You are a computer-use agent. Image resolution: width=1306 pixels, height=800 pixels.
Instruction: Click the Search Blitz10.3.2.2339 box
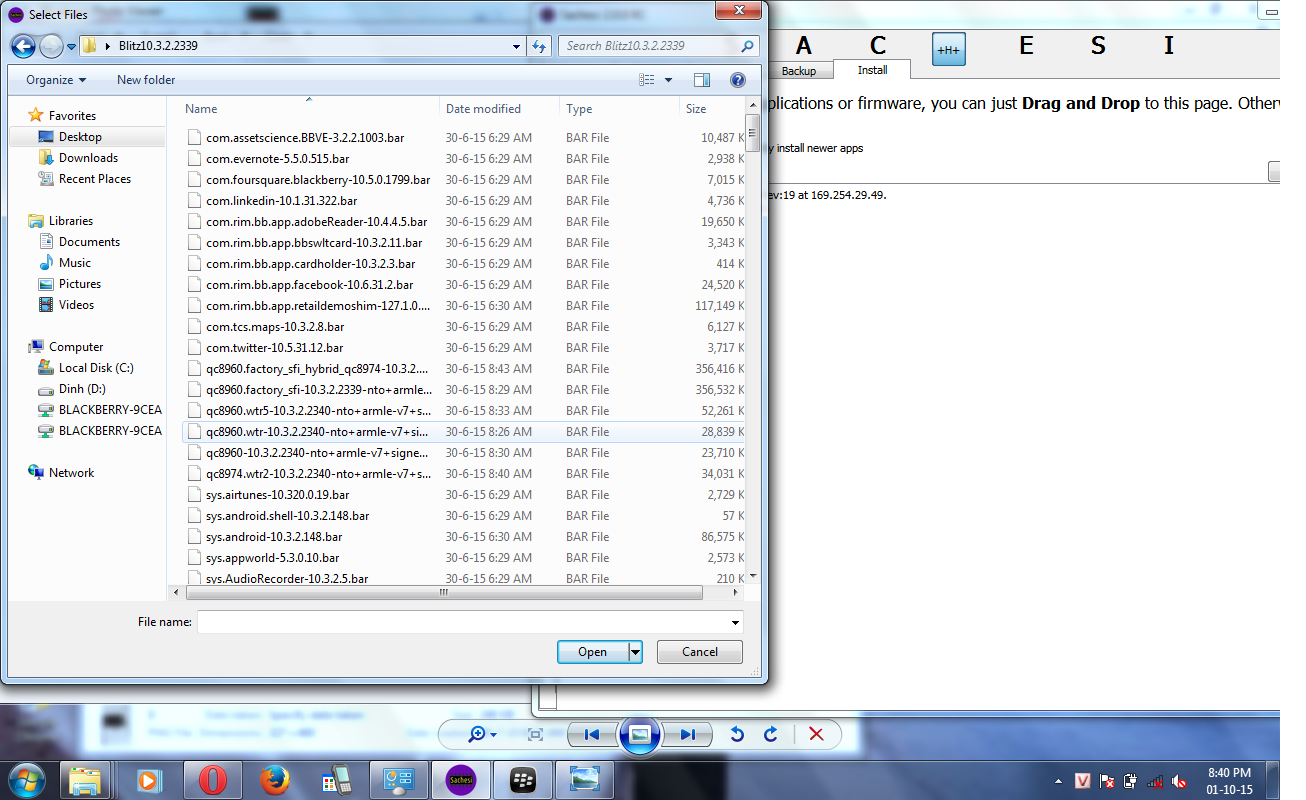tap(658, 46)
